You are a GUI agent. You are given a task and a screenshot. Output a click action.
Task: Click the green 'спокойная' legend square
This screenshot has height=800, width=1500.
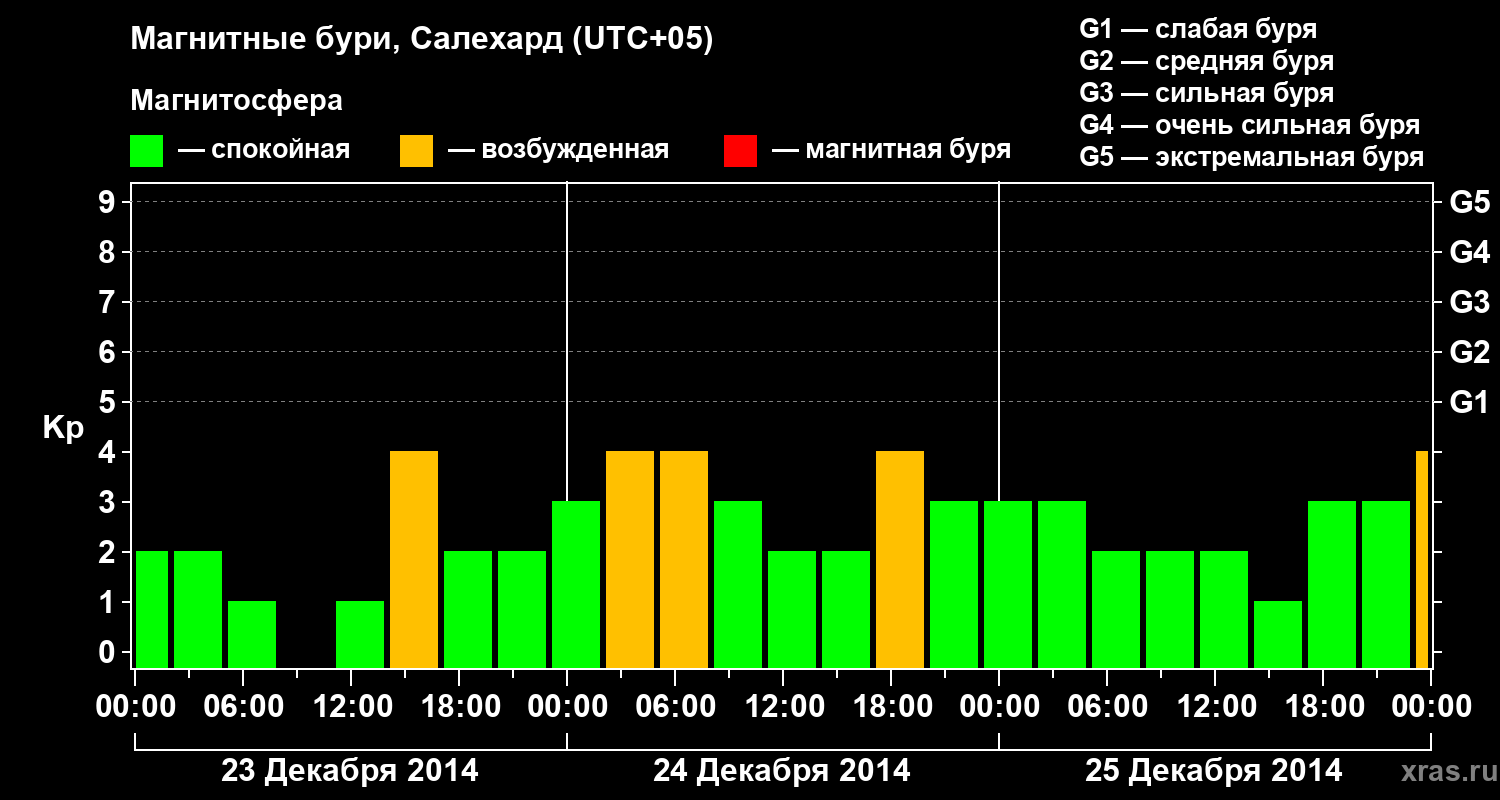point(147,151)
